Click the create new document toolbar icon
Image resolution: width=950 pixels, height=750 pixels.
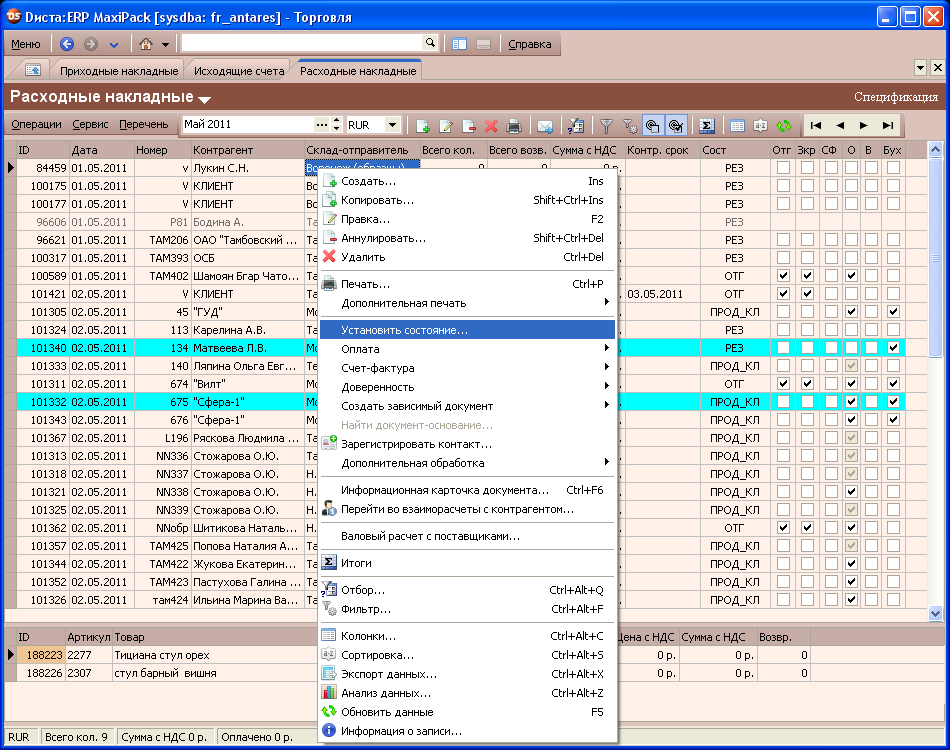point(423,126)
